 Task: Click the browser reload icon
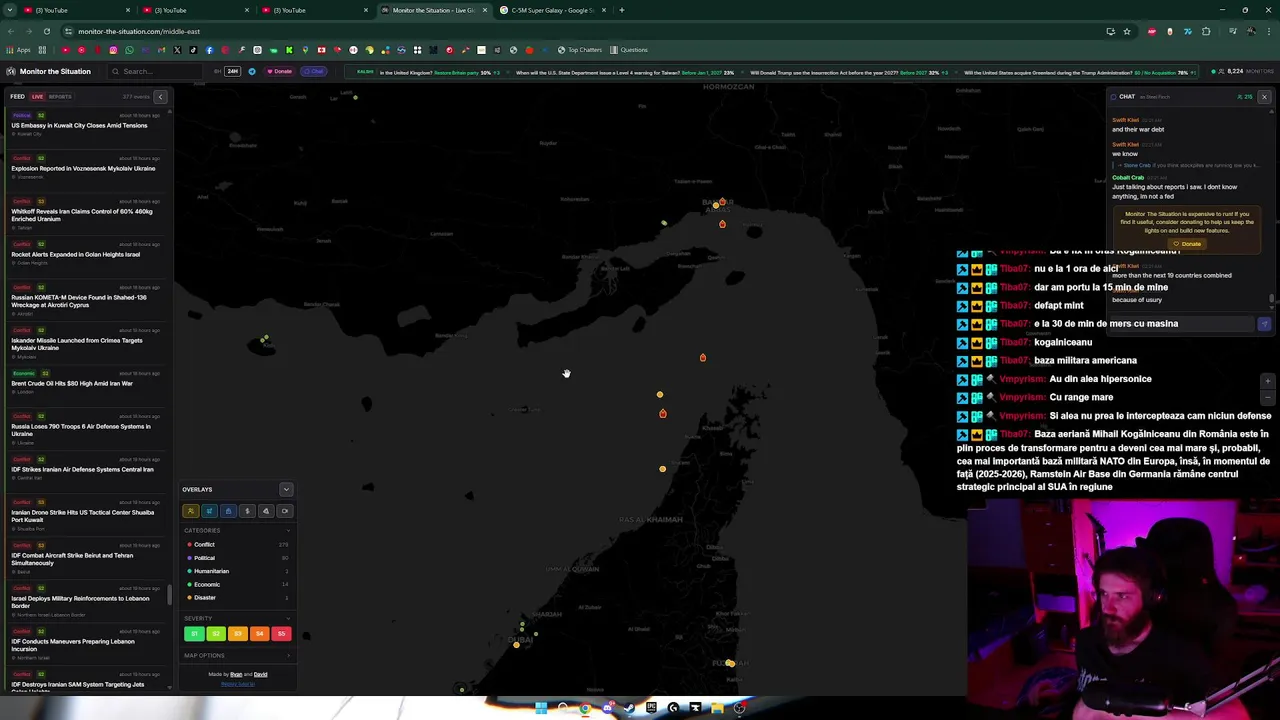point(46,31)
